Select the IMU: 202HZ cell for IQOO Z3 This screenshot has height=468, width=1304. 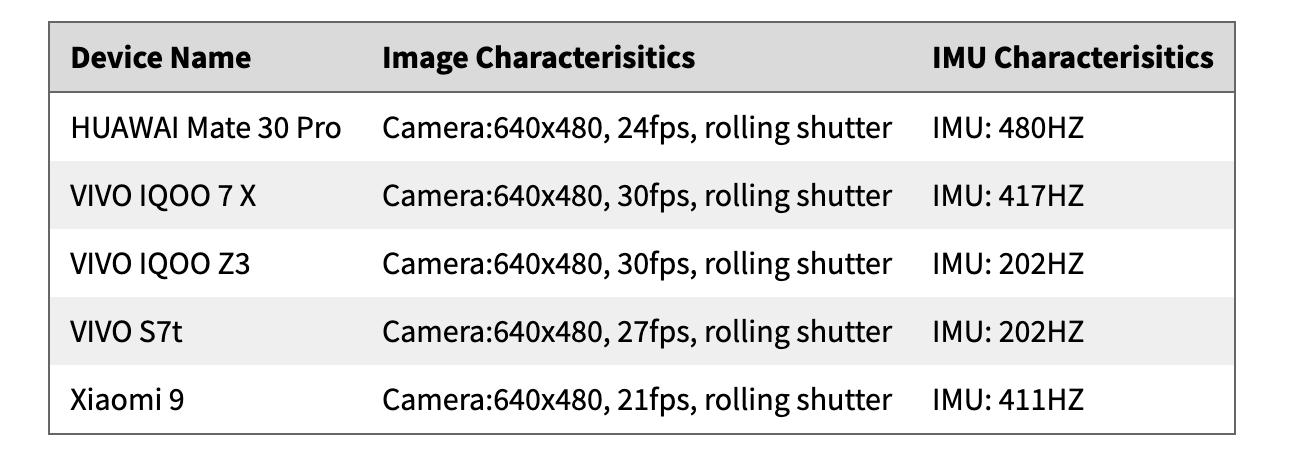tap(1008, 264)
